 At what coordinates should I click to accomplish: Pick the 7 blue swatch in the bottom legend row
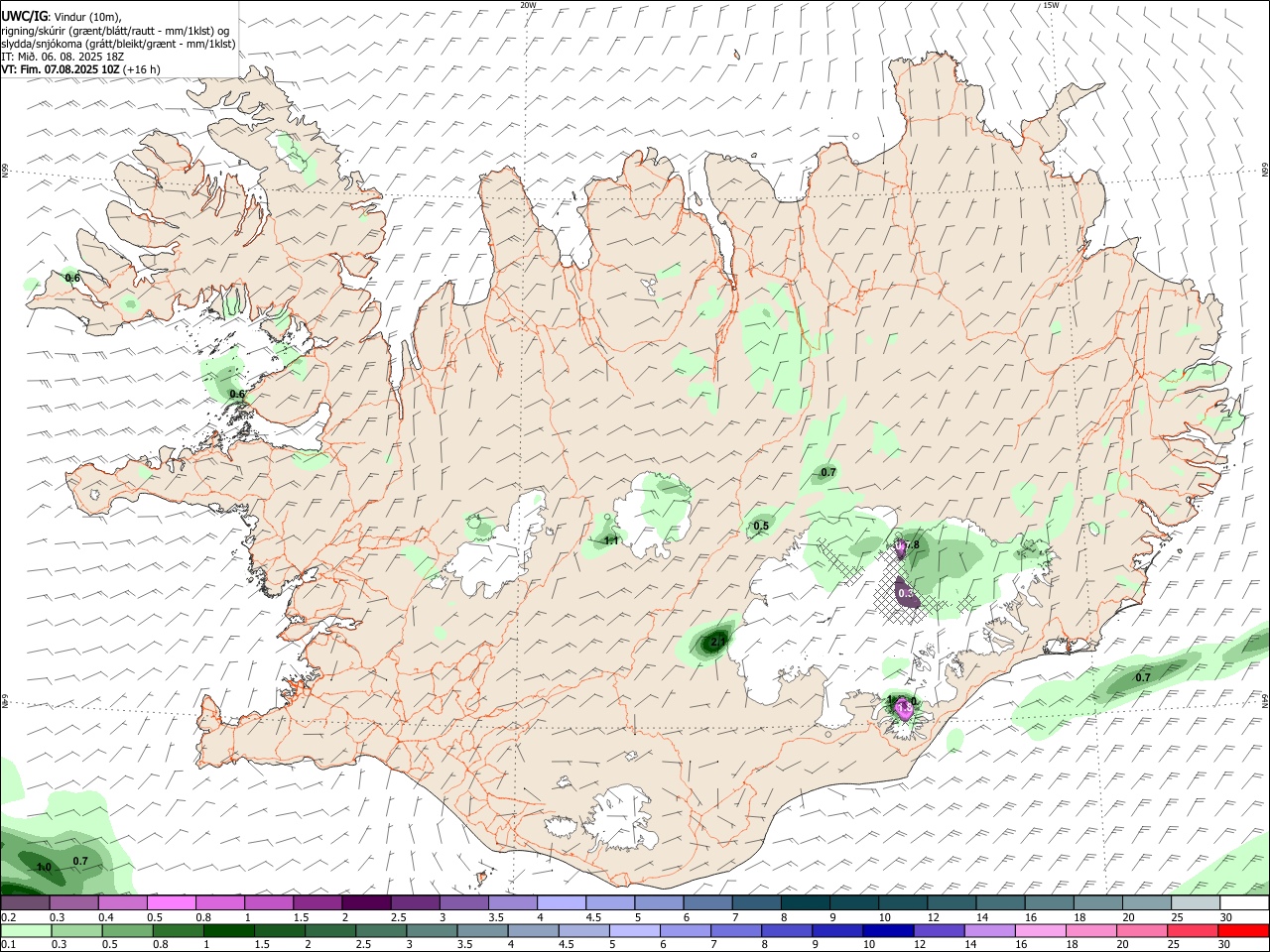(736, 930)
